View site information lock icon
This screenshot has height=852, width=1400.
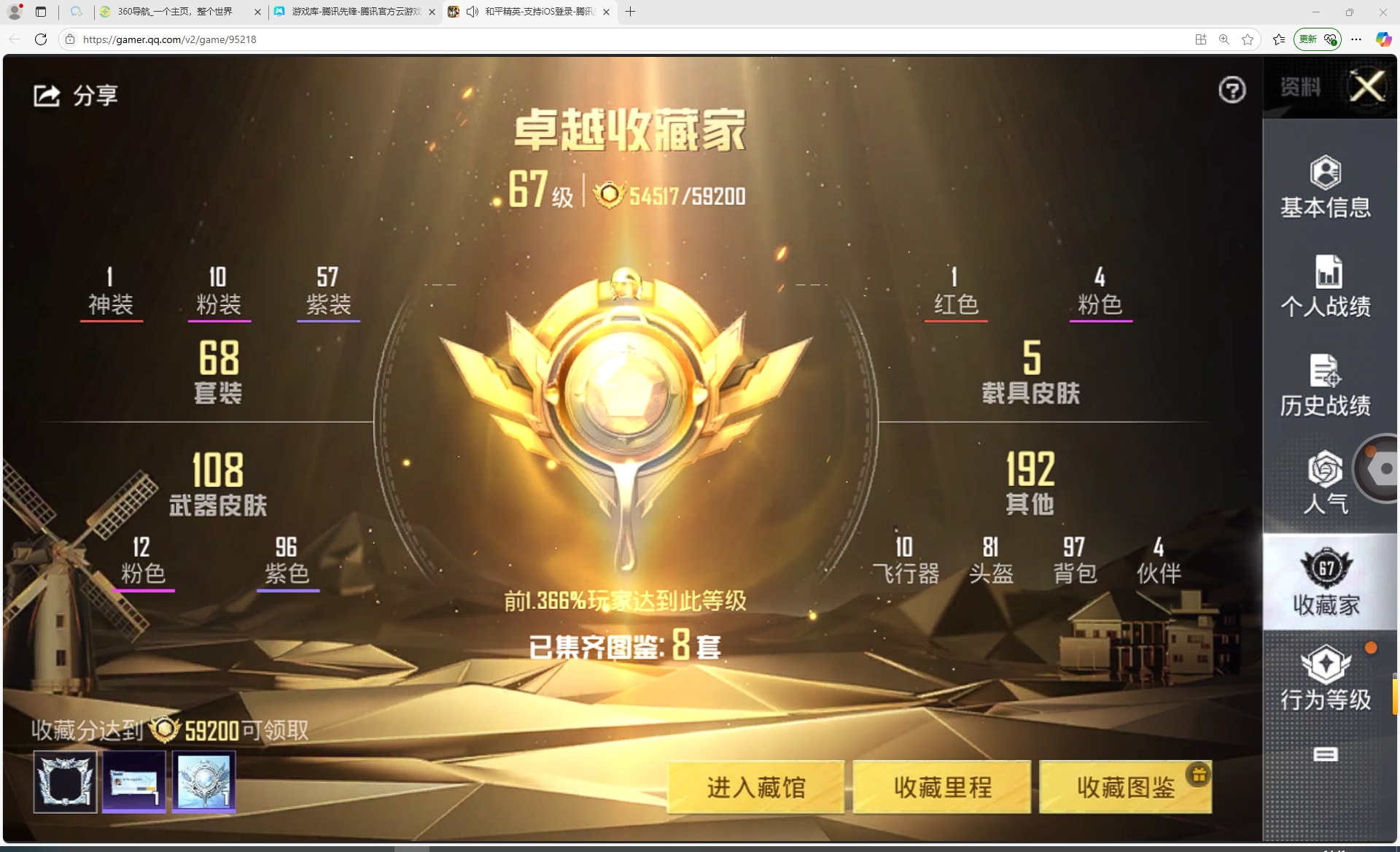pos(70,39)
